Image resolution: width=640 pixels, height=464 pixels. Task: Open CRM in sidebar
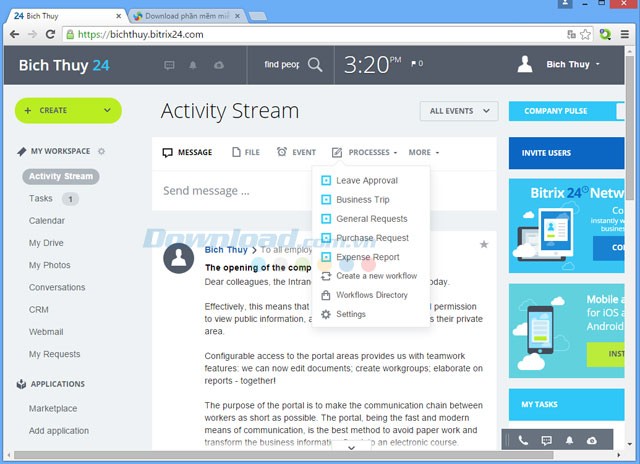[x=38, y=310]
